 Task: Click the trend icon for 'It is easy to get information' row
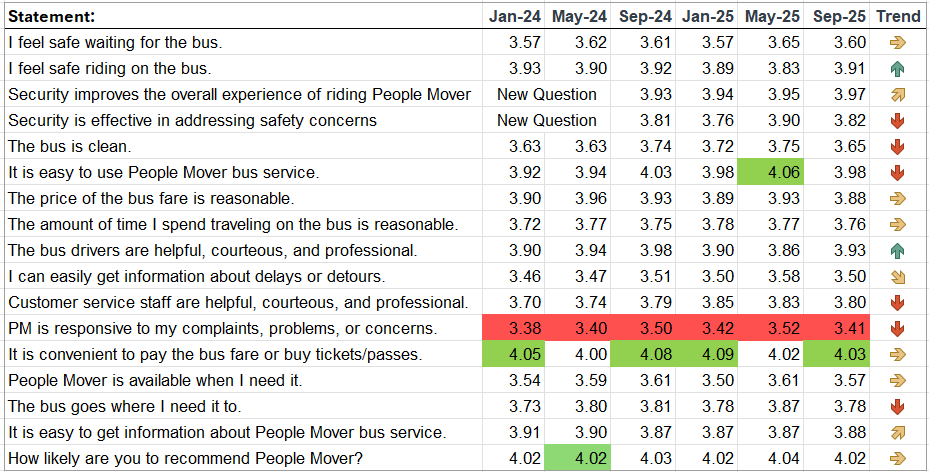[x=897, y=432]
